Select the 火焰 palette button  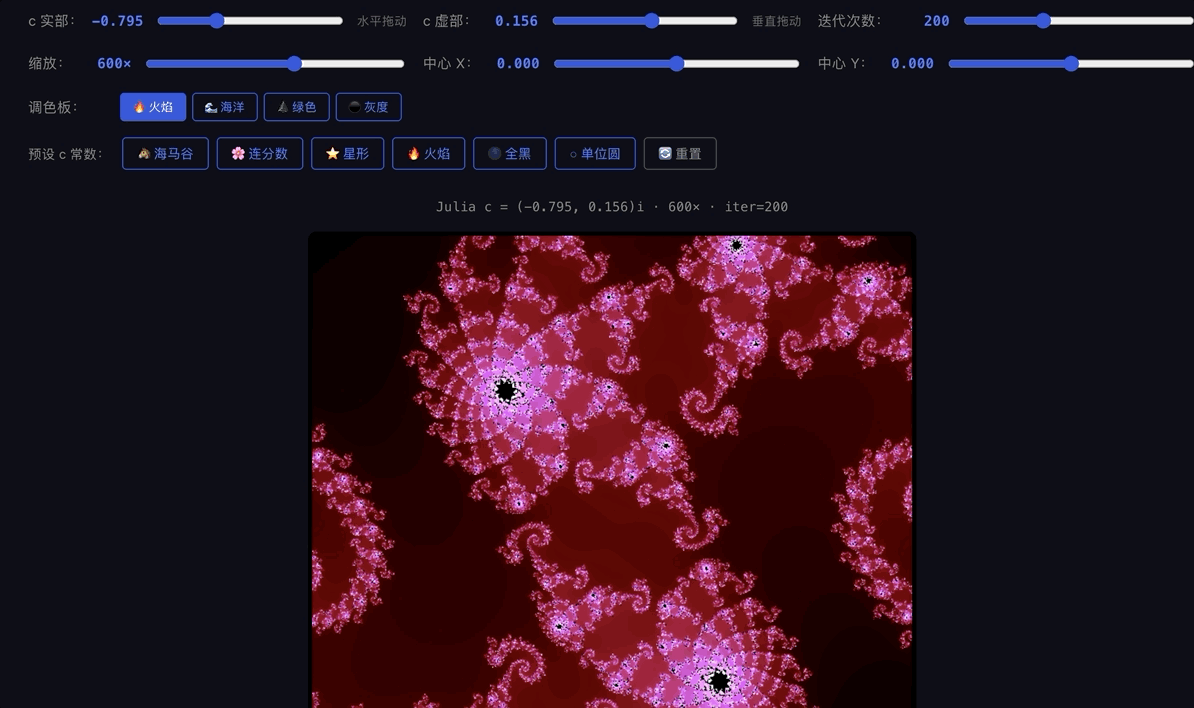coord(153,107)
